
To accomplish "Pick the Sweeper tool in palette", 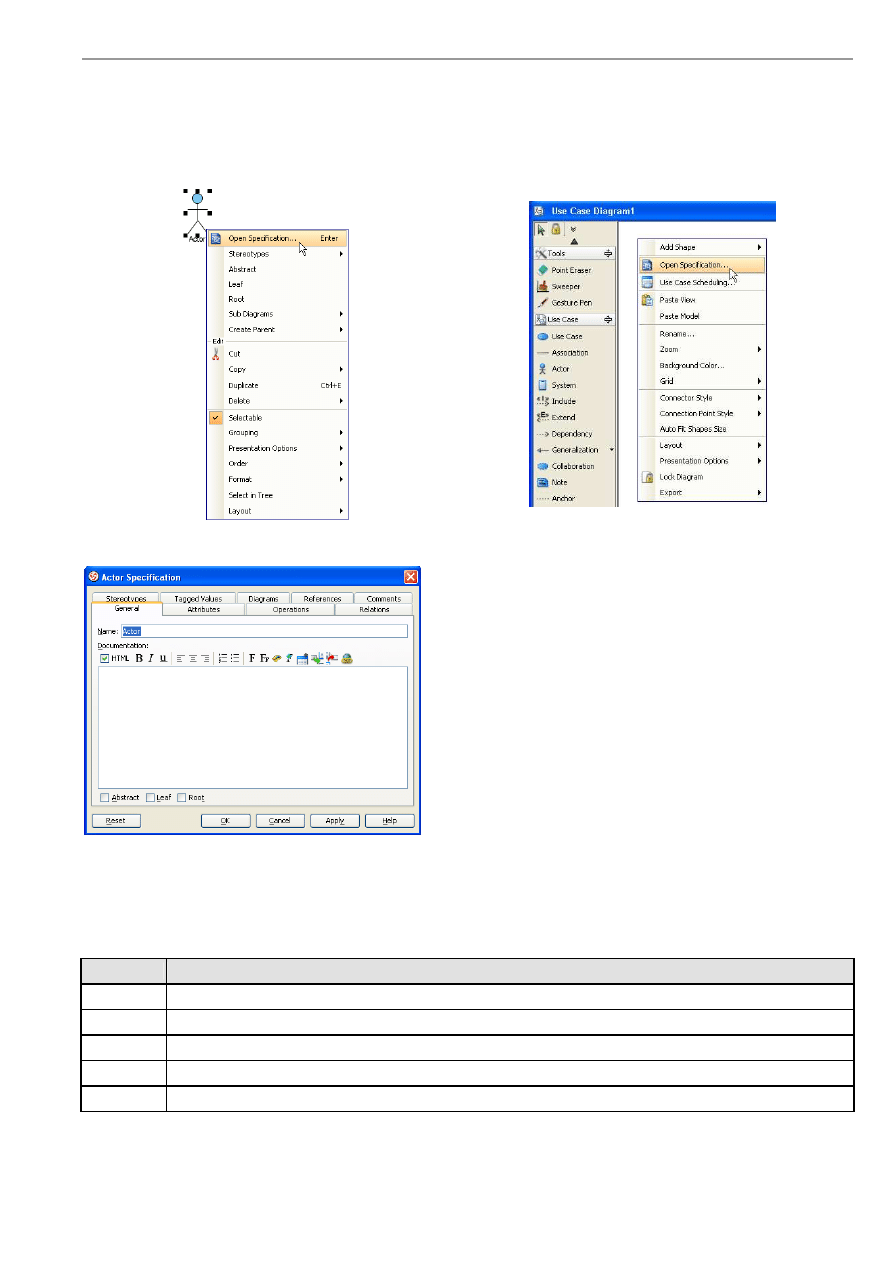I will coord(564,286).
